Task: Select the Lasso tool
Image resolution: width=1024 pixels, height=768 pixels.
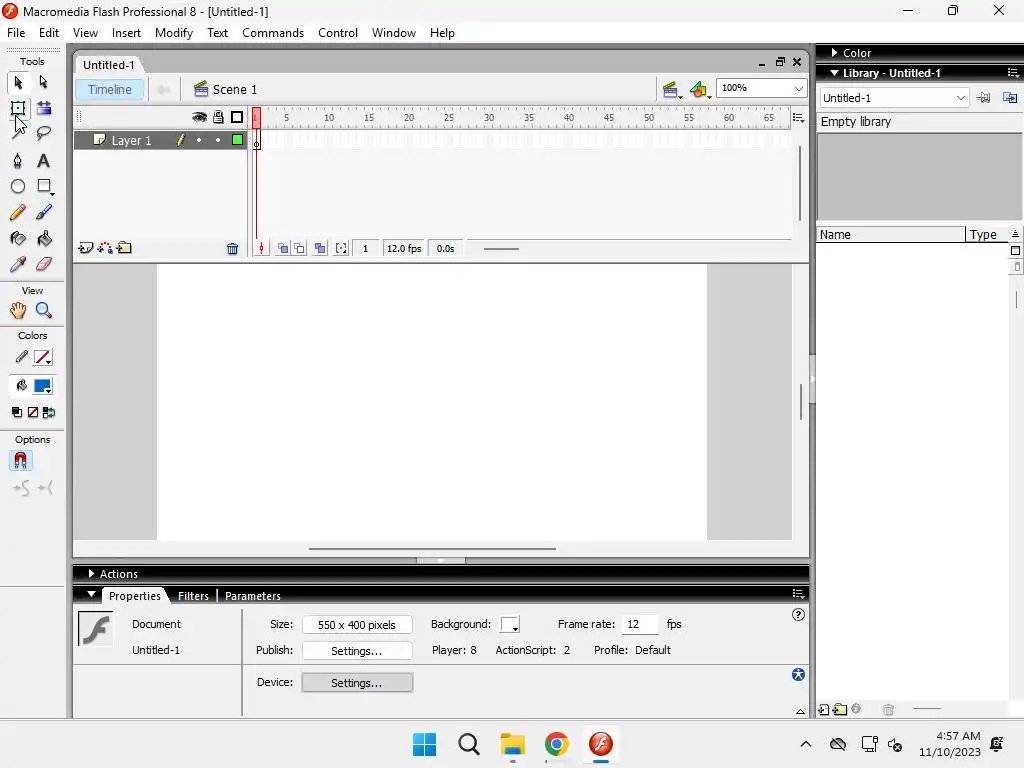Action: click(x=44, y=133)
